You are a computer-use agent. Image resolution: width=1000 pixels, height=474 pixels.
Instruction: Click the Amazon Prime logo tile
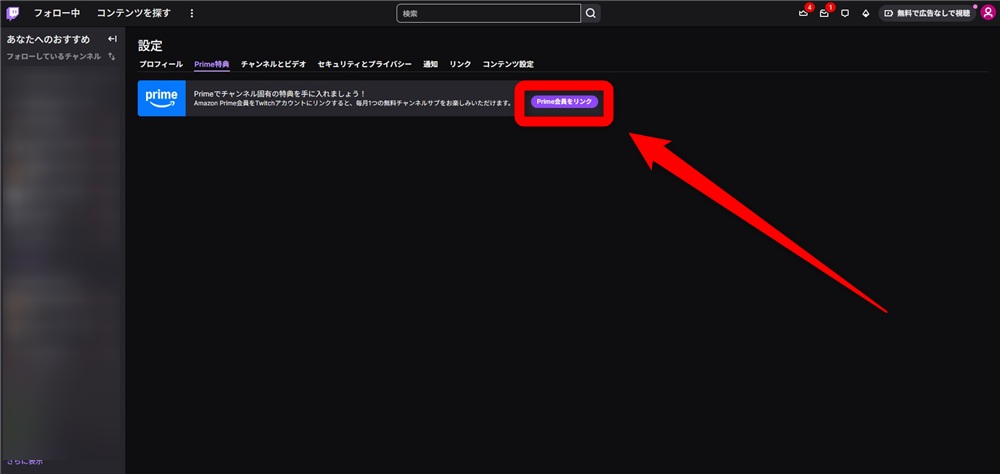[x=161, y=98]
